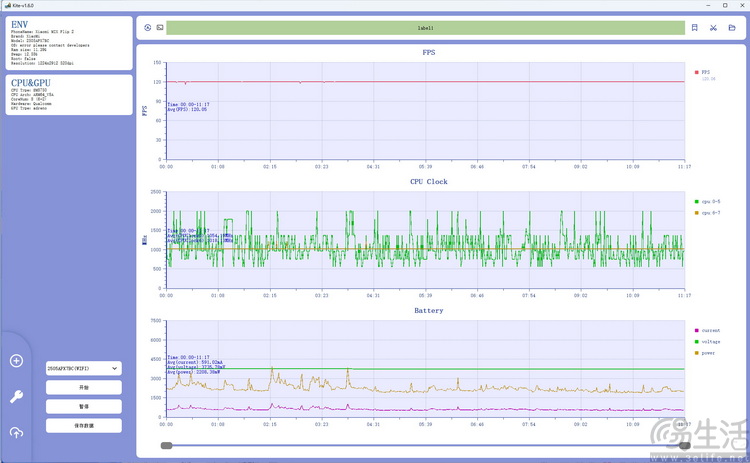The height and width of the screenshot is (463, 750).
Task: Open the folder icon in top toolbar
Action: pyautogui.click(x=732, y=28)
